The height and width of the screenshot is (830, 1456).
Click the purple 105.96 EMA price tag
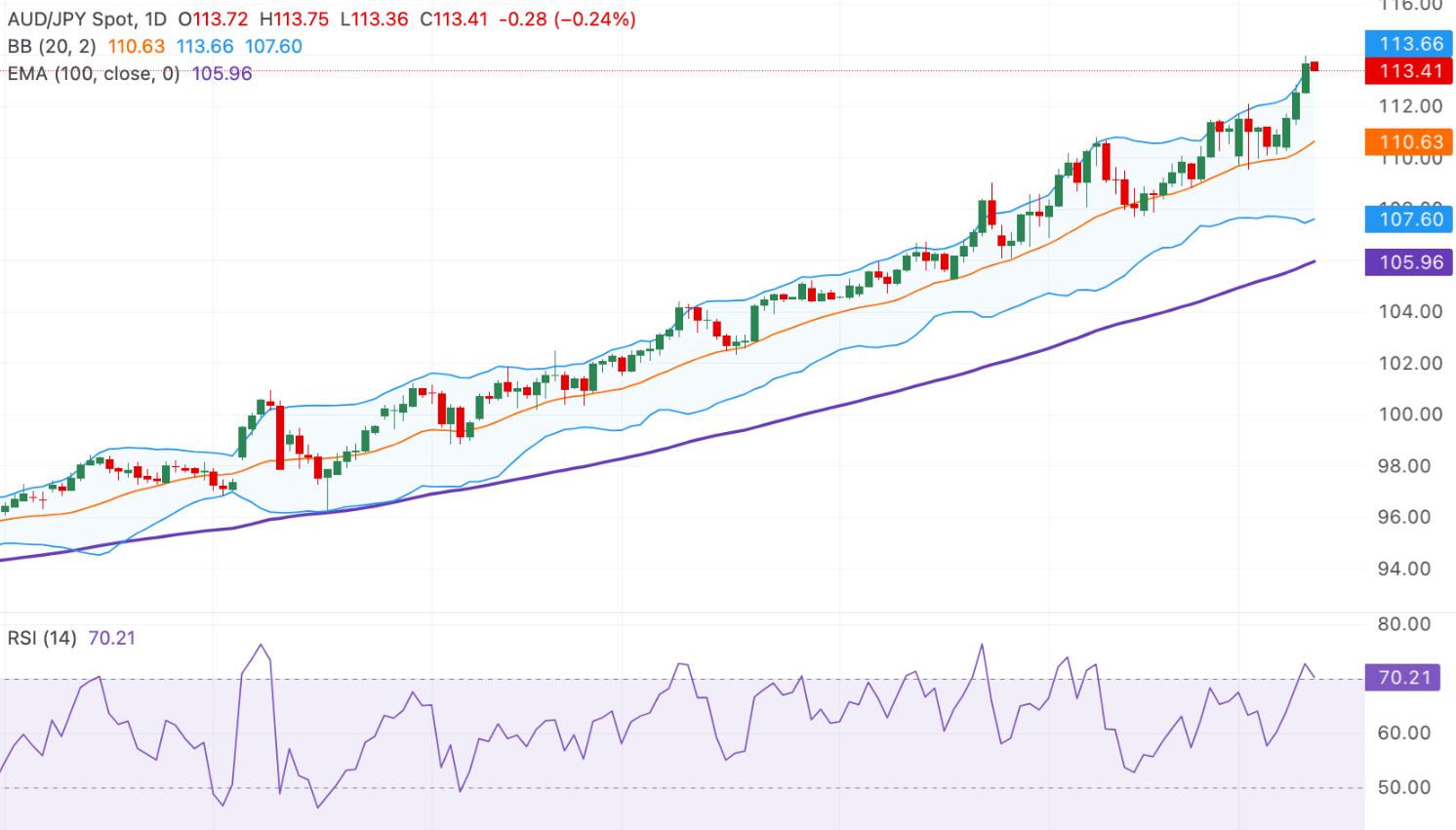pos(1409,262)
